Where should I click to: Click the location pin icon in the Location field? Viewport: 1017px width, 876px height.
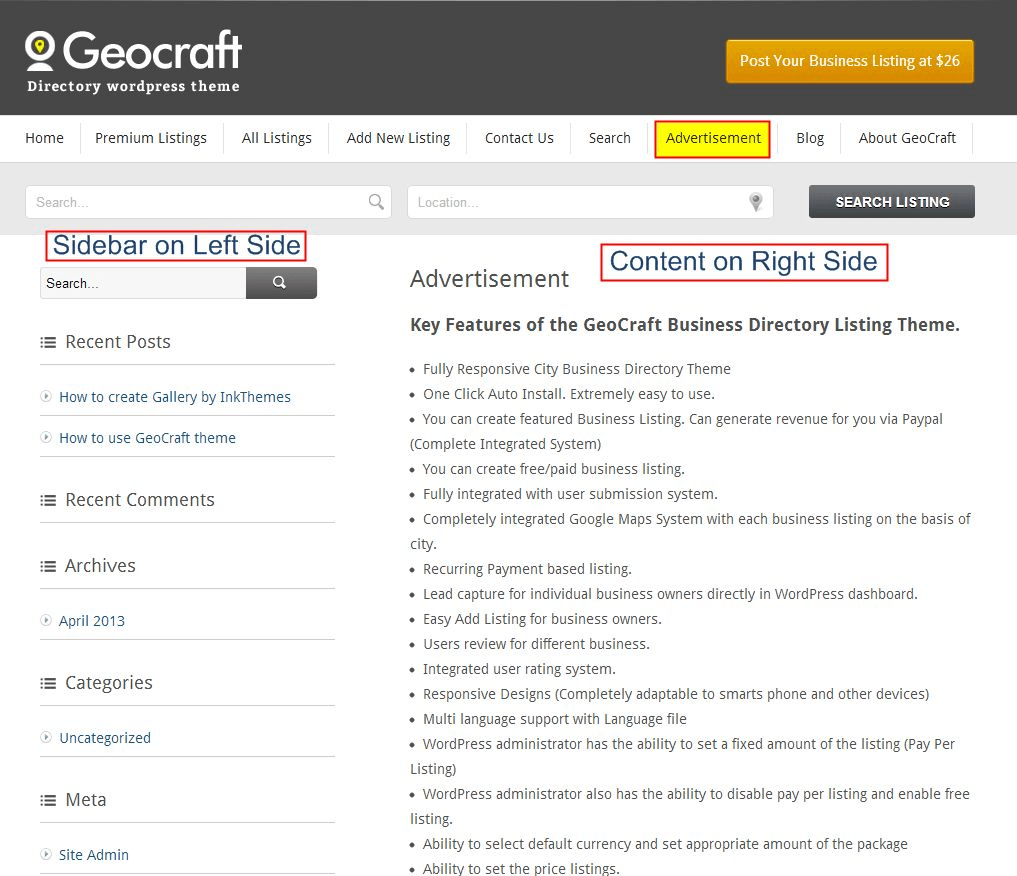pyautogui.click(x=756, y=202)
